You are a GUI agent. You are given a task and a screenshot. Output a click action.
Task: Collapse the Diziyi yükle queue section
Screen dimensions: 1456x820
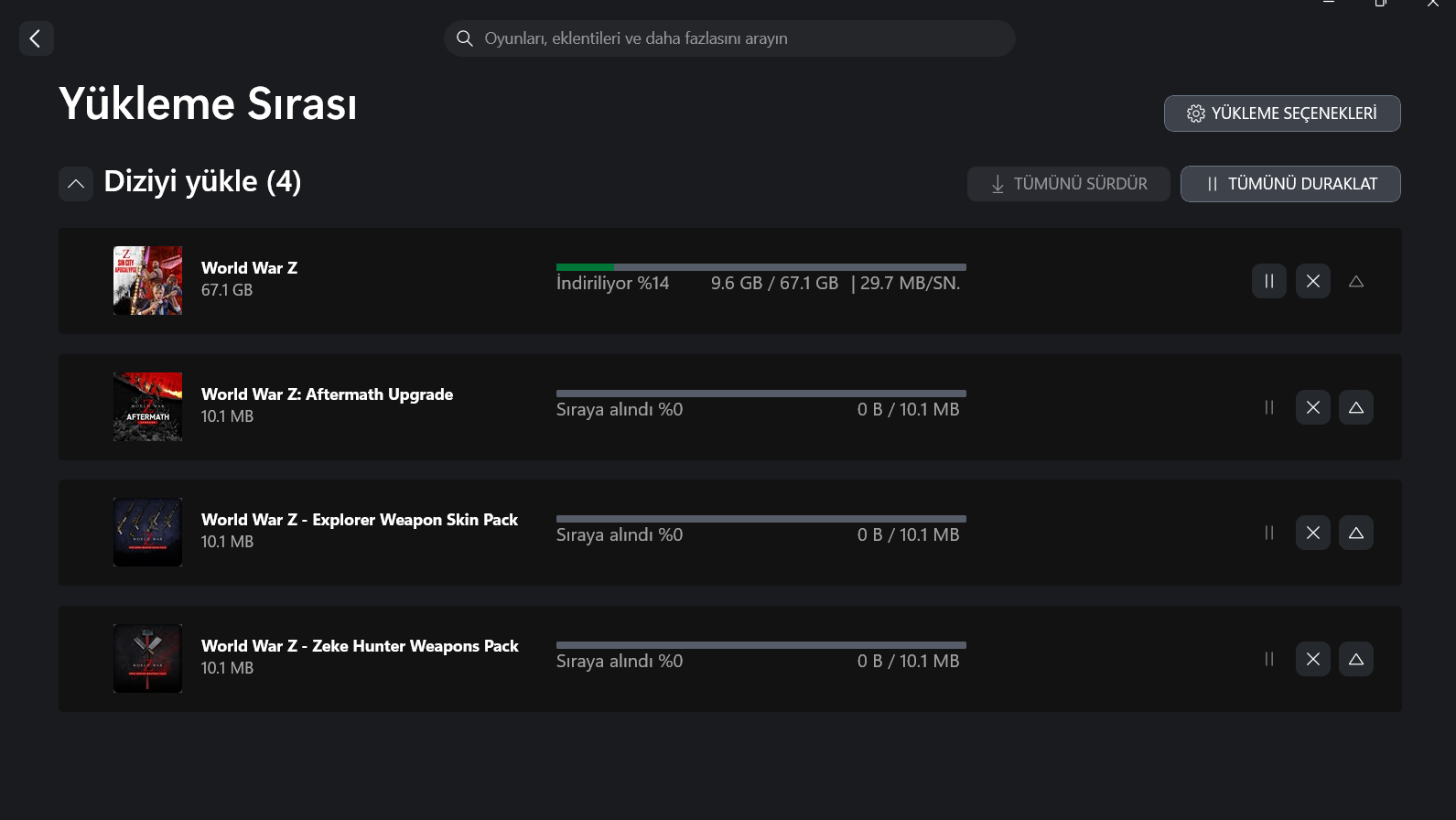point(76,184)
